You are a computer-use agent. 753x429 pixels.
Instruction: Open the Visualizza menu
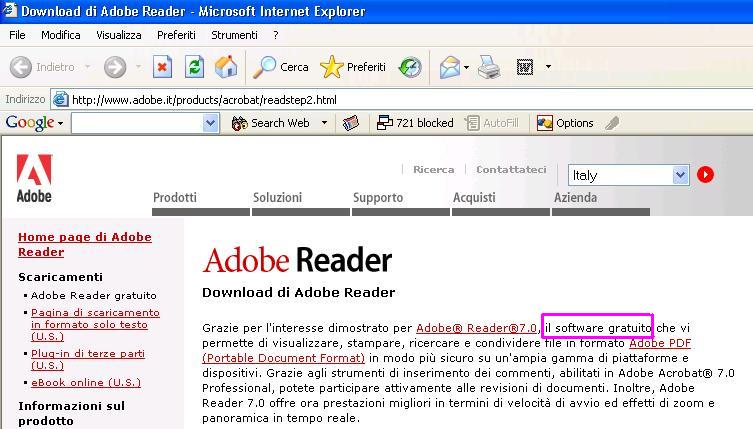click(119, 35)
